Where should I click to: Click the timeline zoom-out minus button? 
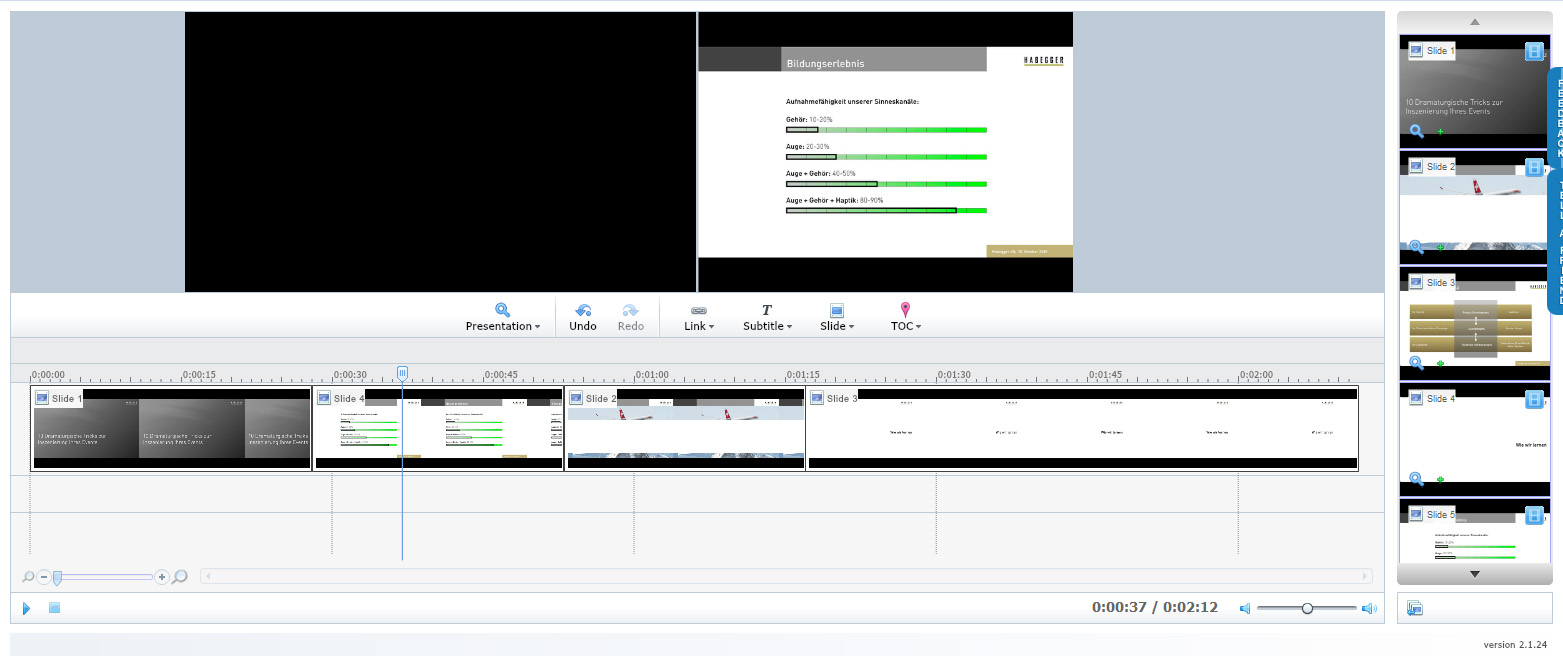(43, 577)
